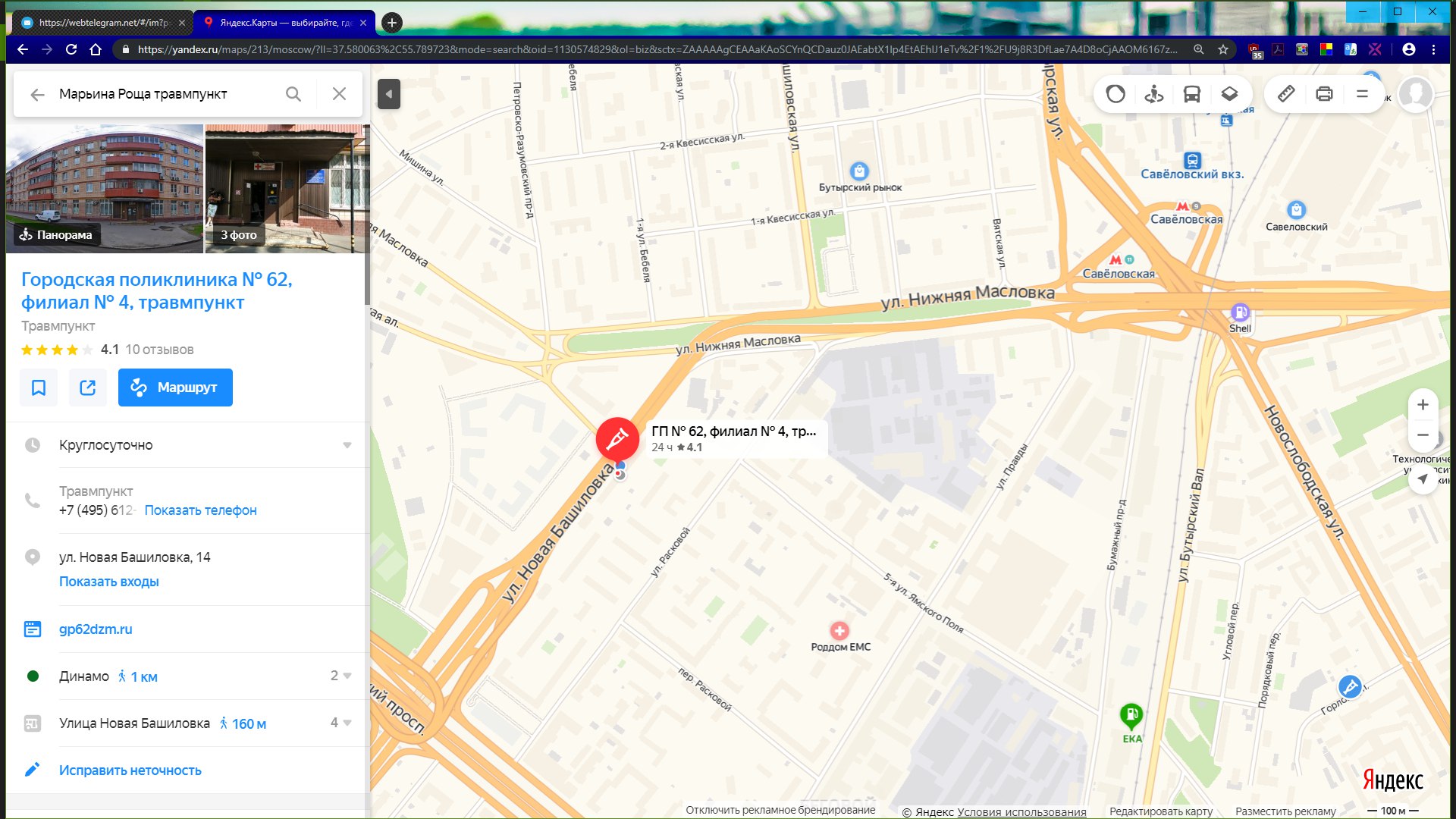Open Условия использования link
This screenshot has height=819, width=1456.
(1021, 811)
